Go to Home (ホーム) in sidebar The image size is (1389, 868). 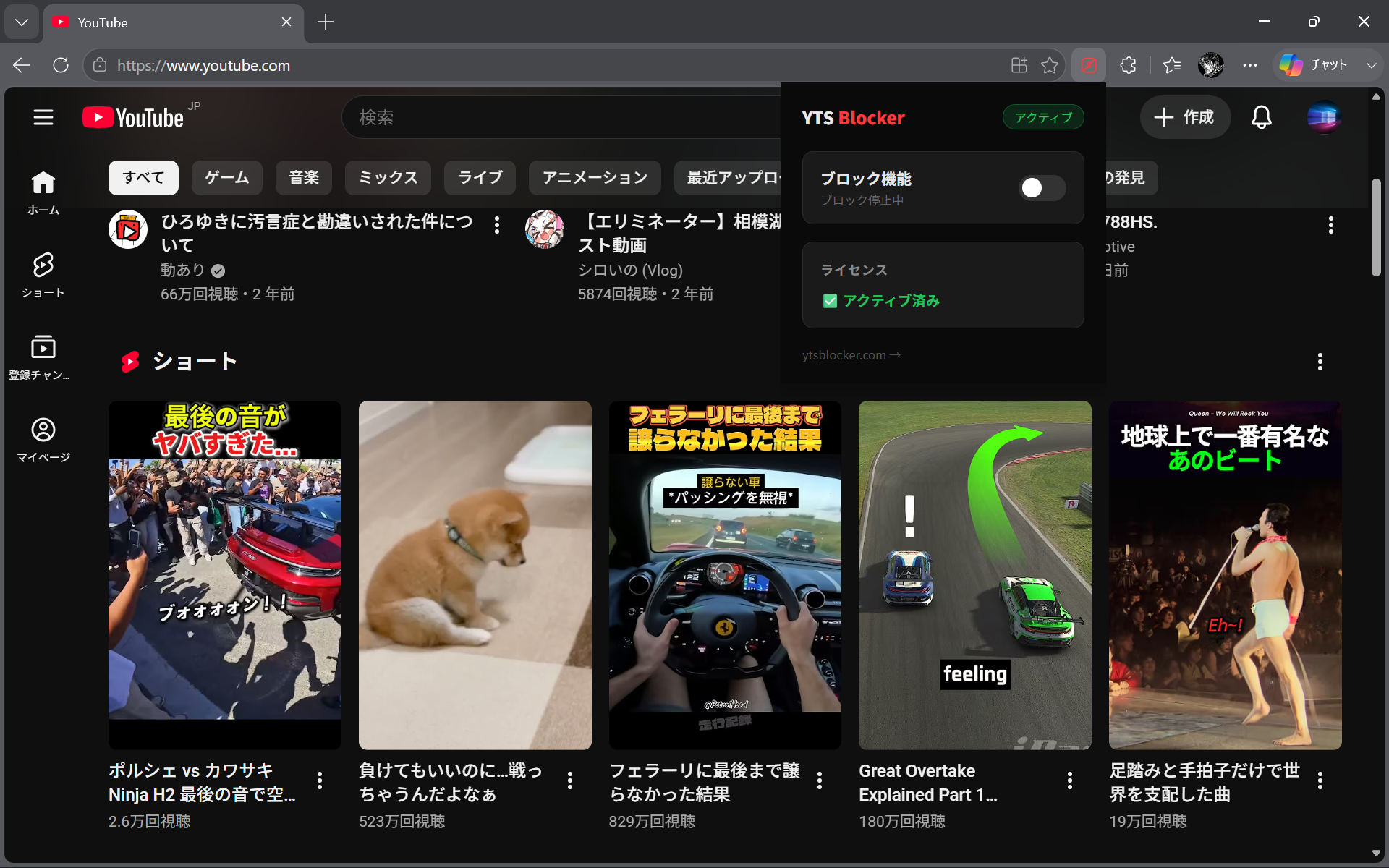click(43, 192)
